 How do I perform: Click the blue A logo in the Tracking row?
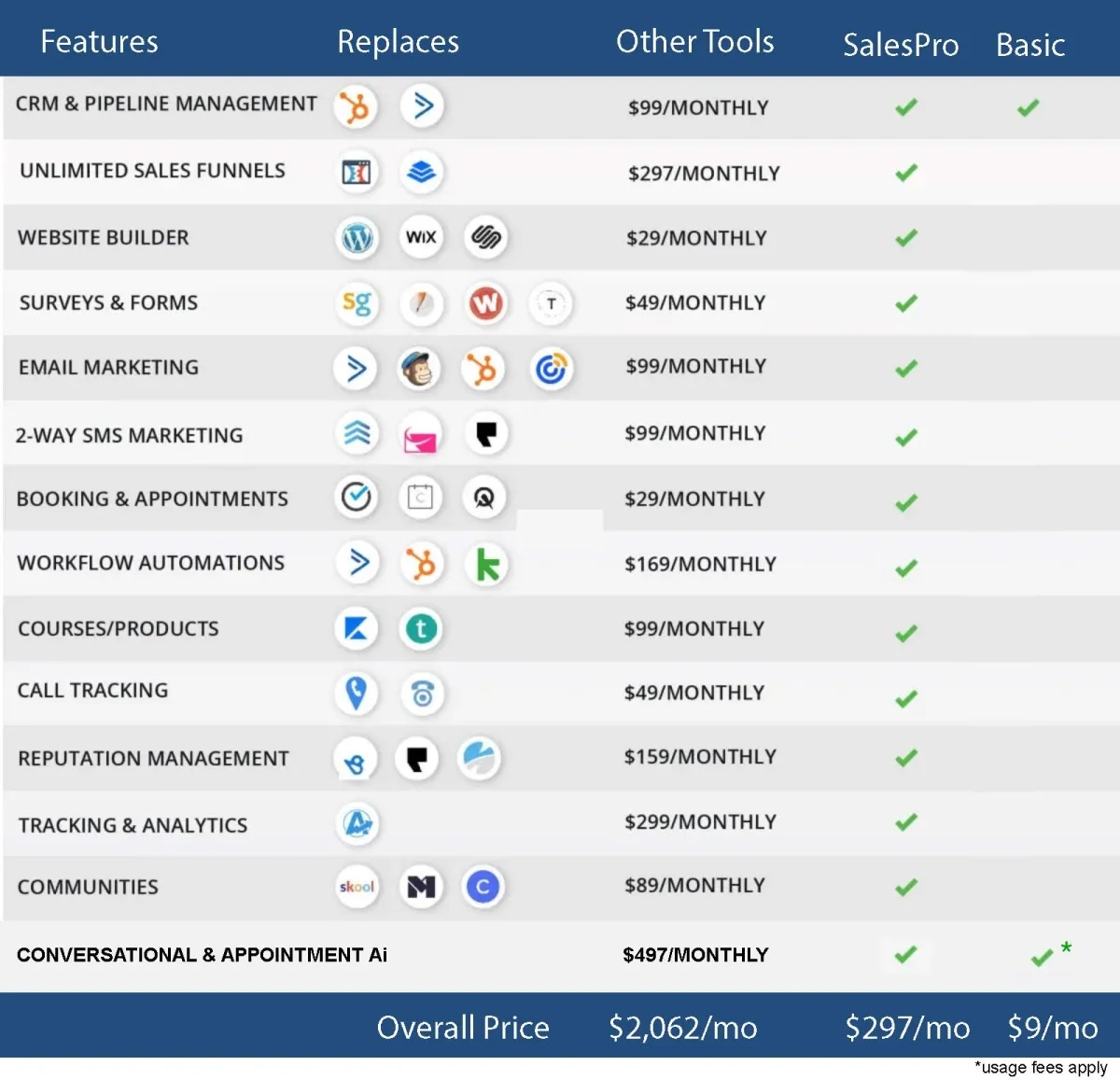[x=357, y=823]
